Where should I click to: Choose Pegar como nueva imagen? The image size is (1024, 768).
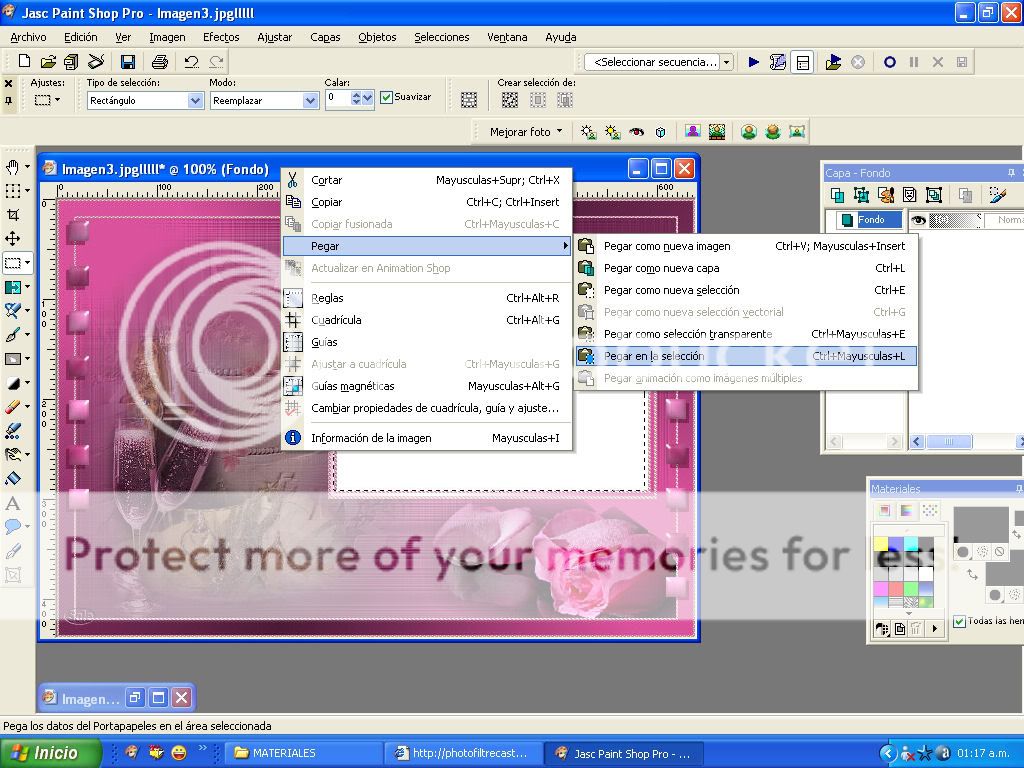(x=746, y=246)
